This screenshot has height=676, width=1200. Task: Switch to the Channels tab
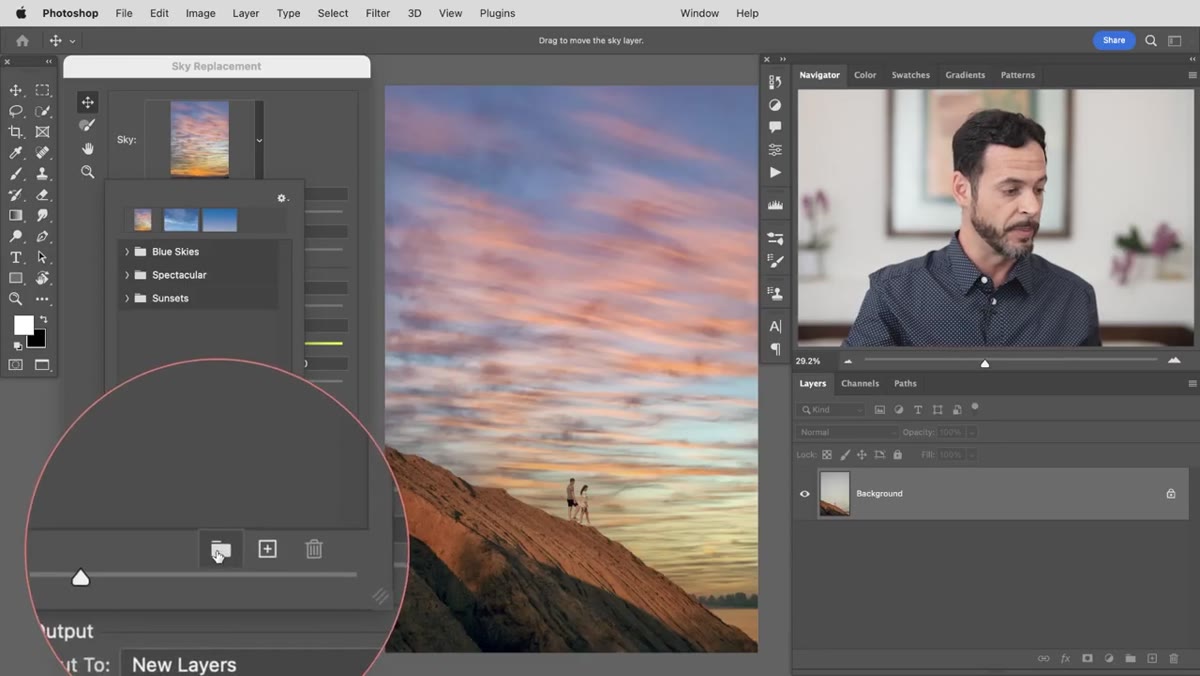point(860,383)
